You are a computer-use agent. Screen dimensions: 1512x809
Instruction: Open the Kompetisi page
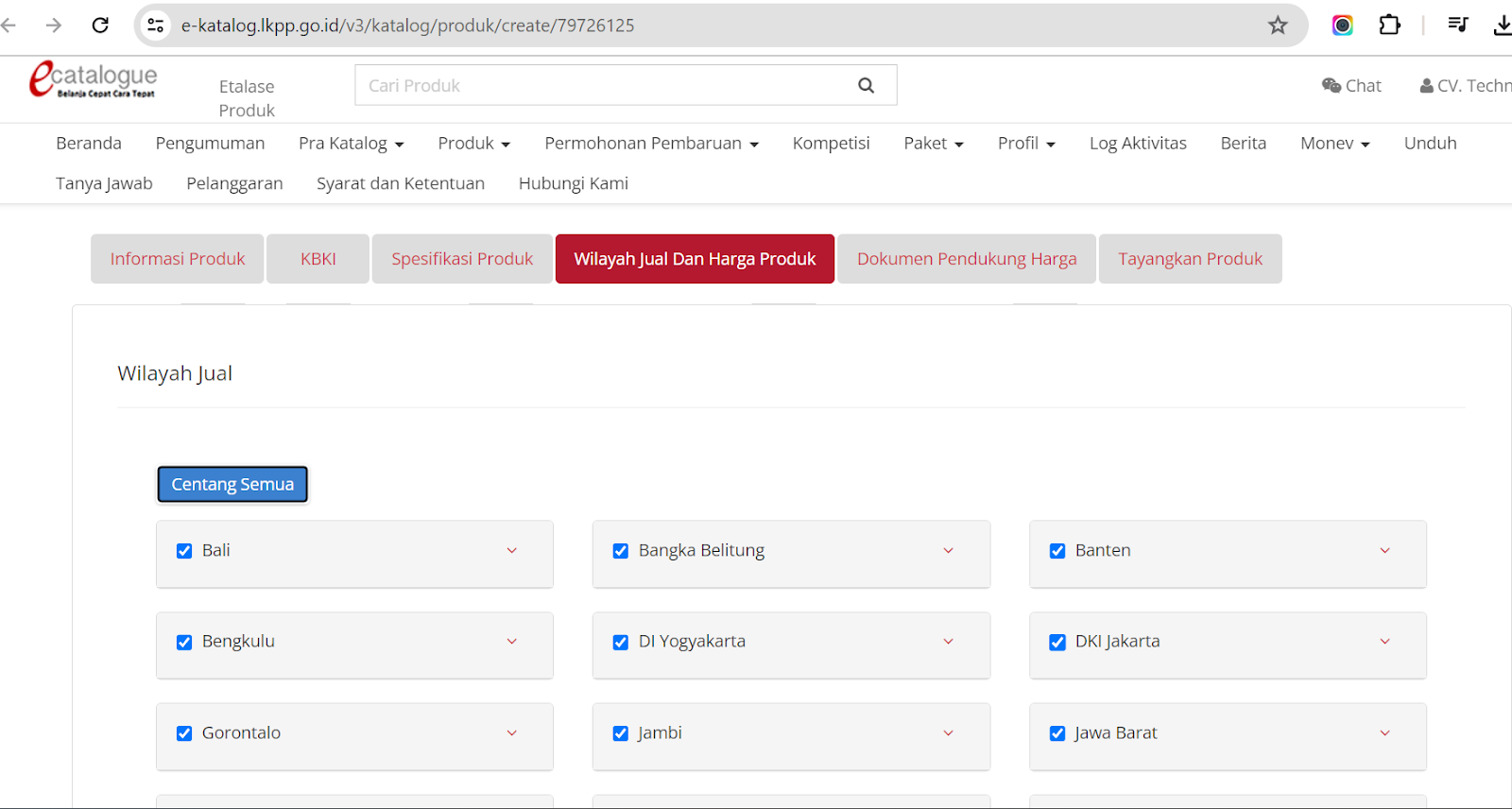tap(832, 144)
